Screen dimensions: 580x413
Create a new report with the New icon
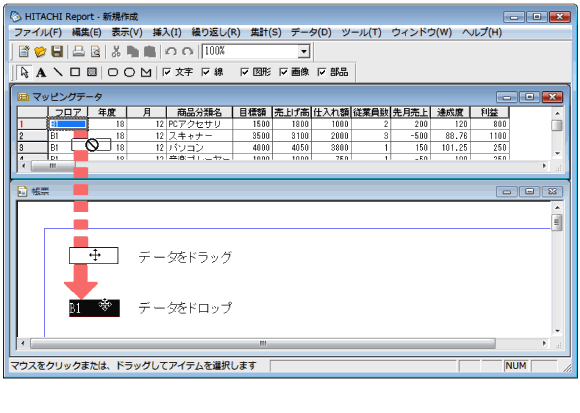(x=24, y=51)
